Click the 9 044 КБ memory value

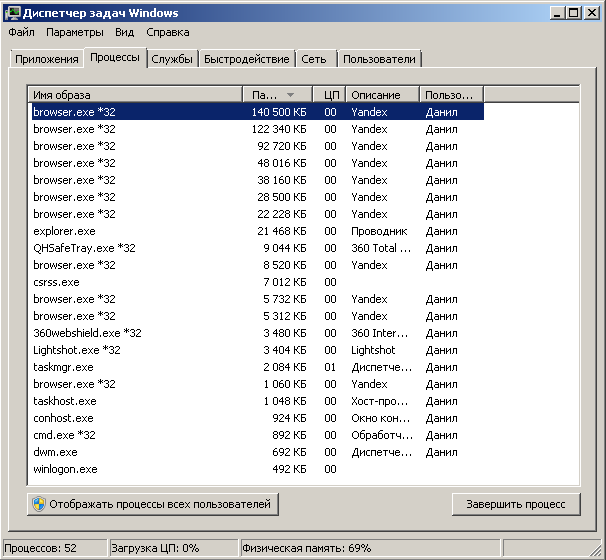pos(285,248)
